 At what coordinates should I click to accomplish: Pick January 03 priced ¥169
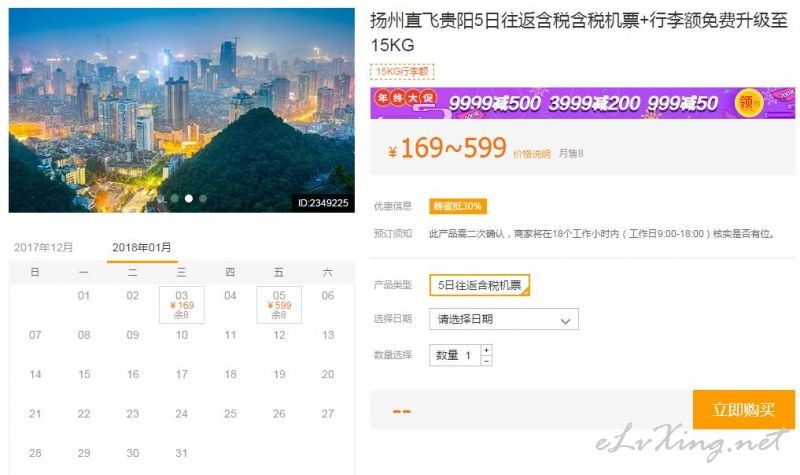click(182, 305)
